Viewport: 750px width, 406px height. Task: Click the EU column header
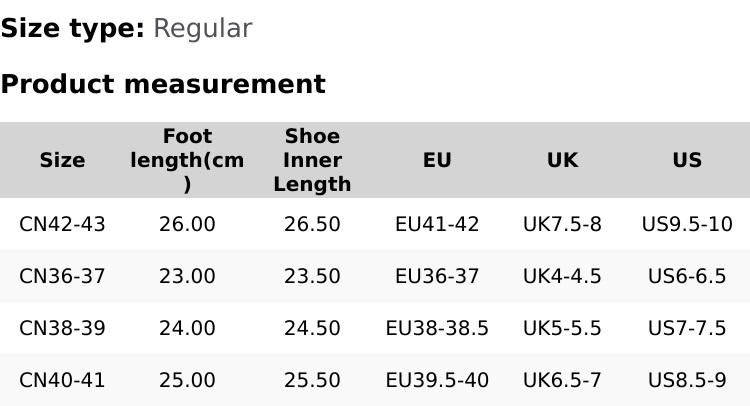click(x=437, y=160)
